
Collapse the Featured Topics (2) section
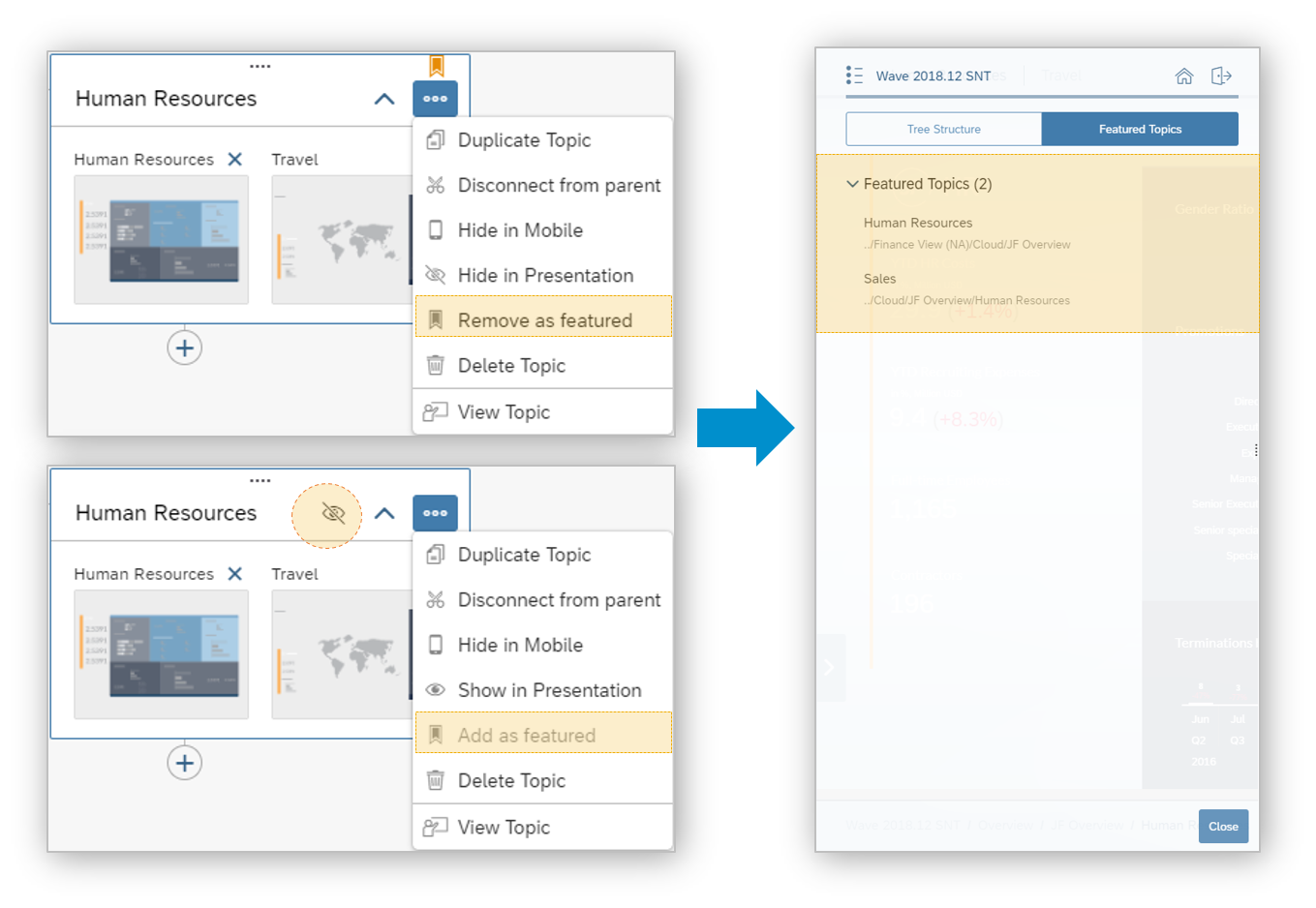click(x=852, y=184)
